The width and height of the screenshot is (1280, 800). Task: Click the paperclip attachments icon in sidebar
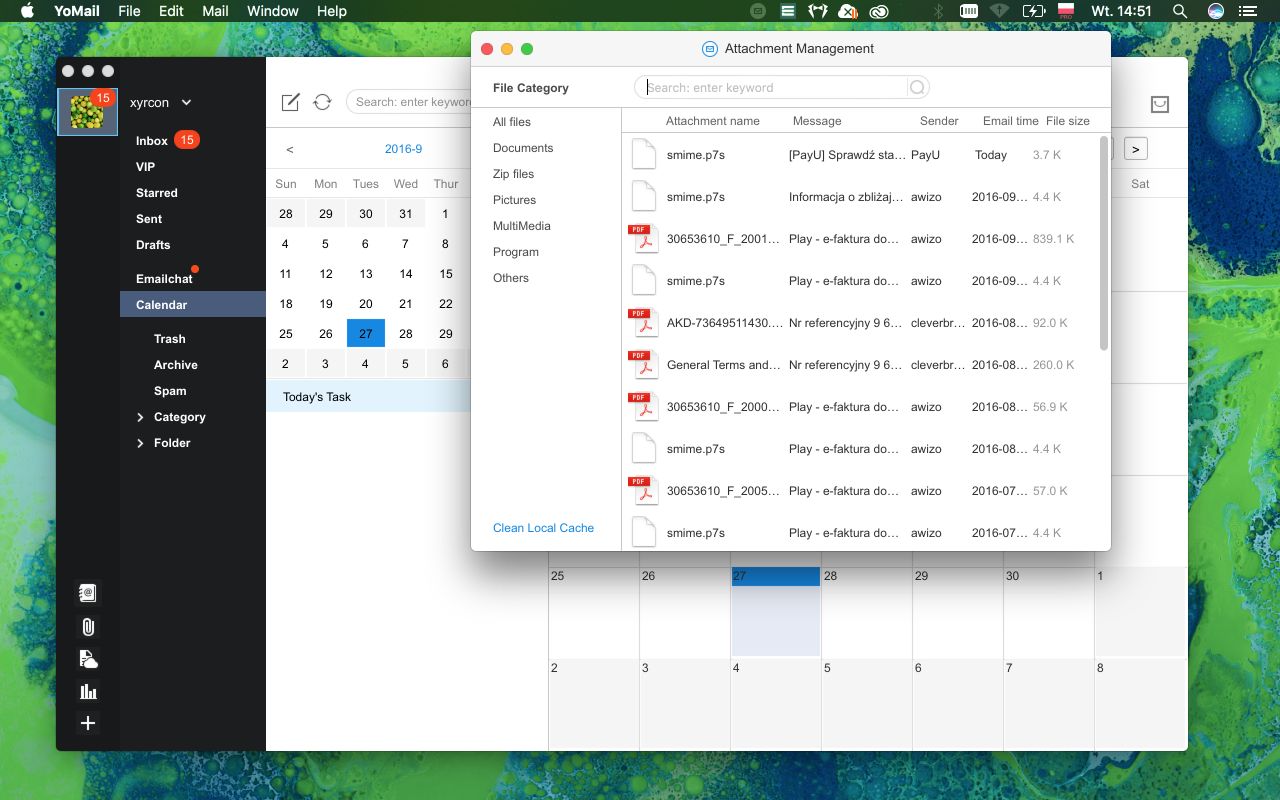coord(88,627)
